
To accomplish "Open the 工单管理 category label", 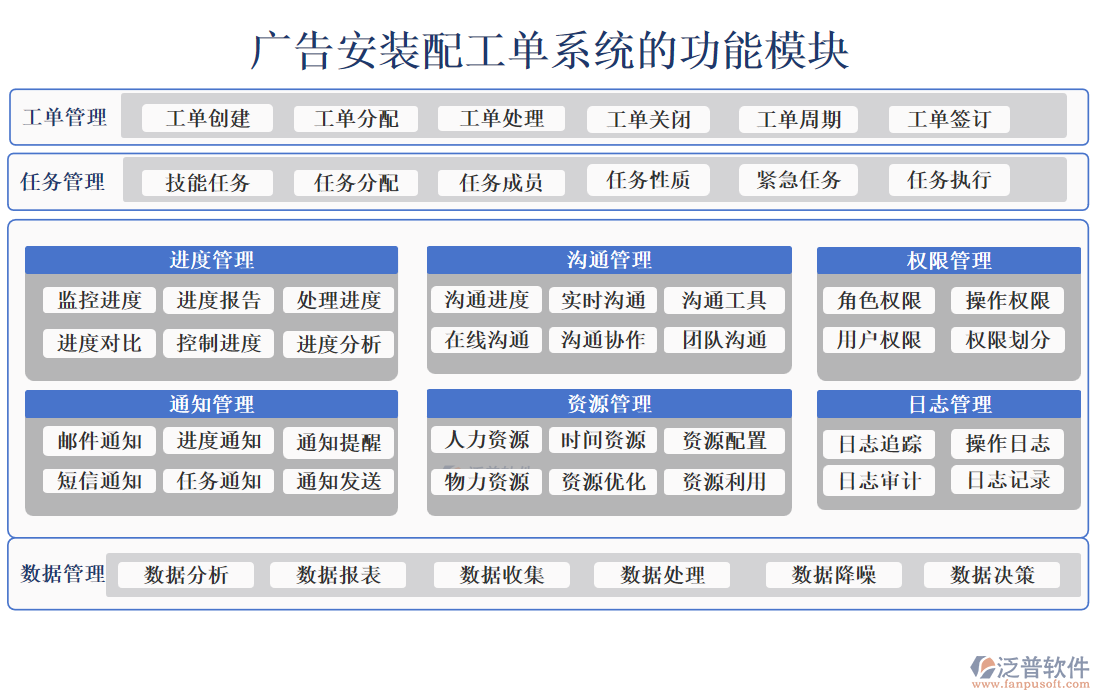I will (63, 117).
